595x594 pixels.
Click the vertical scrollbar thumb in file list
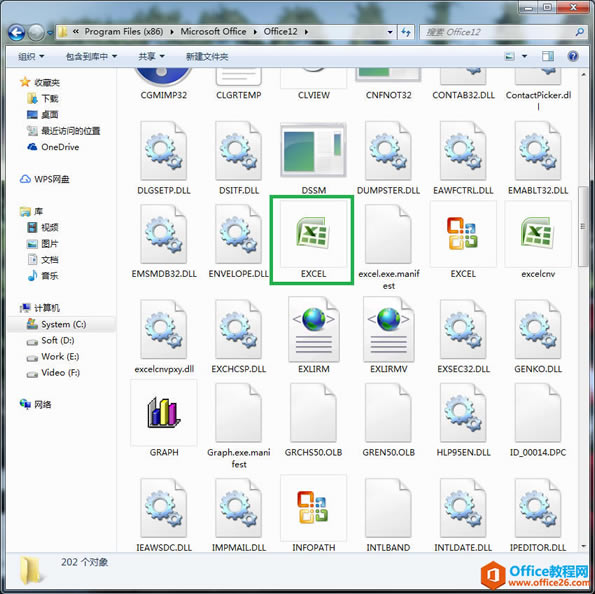click(582, 226)
